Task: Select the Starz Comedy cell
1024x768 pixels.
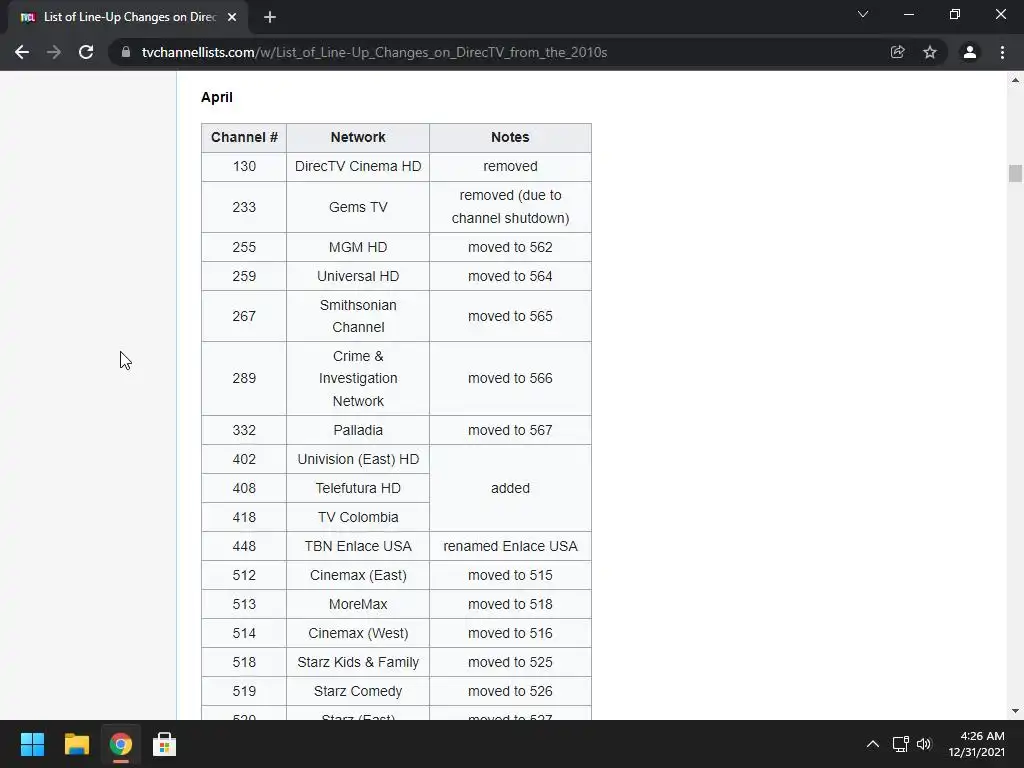Action: point(358,691)
